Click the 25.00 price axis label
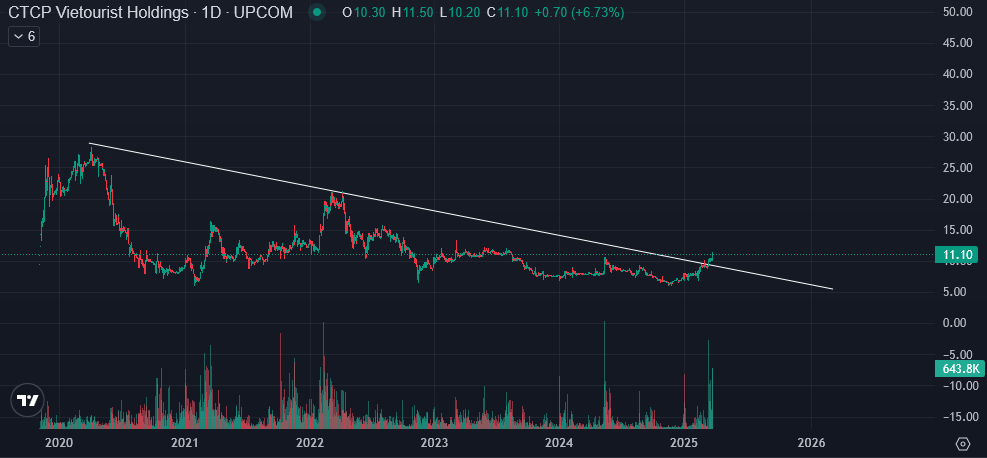Image resolution: width=987 pixels, height=458 pixels. [x=959, y=167]
